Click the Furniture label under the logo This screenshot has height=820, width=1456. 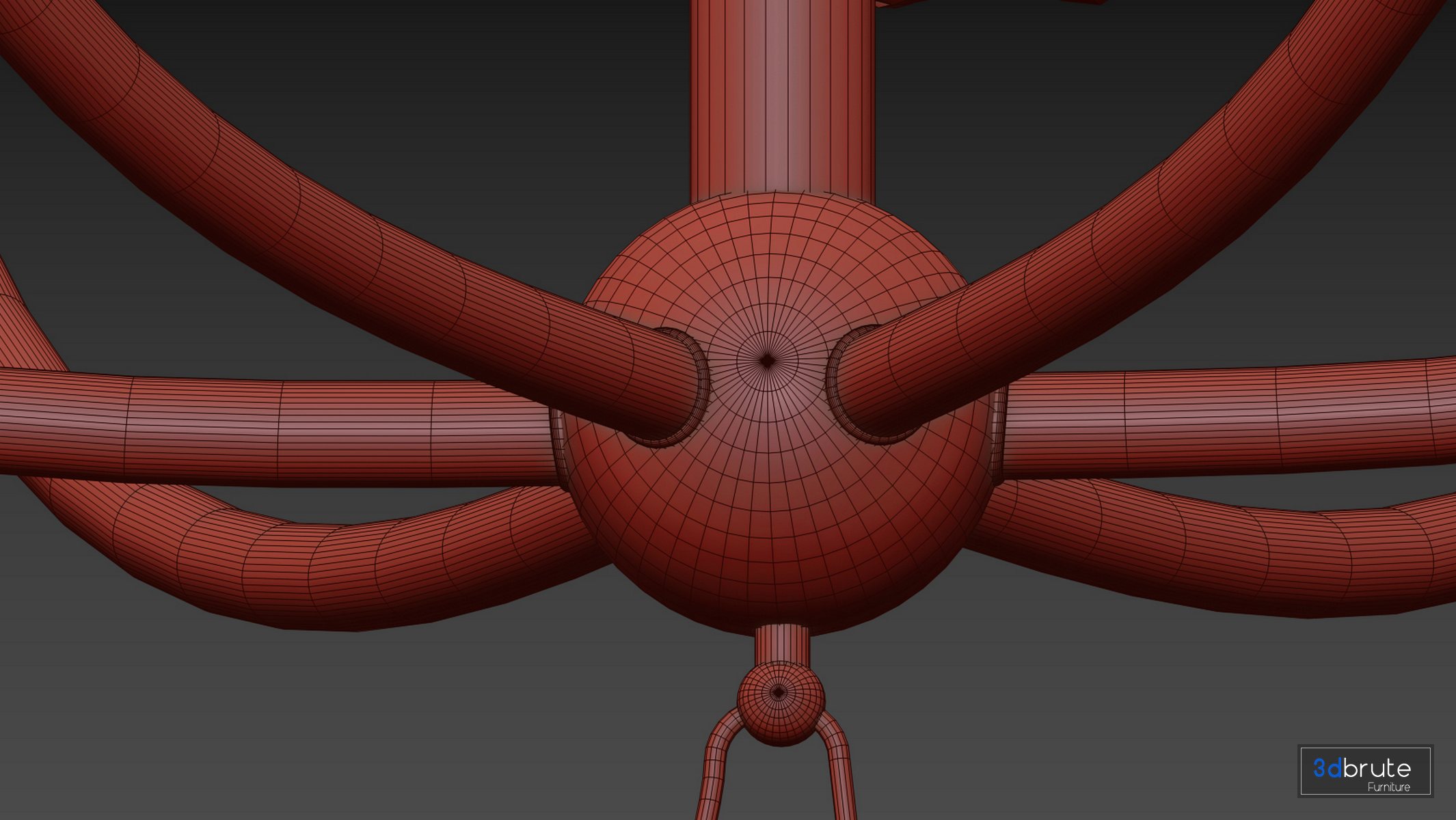pyautogui.click(x=1388, y=787)
